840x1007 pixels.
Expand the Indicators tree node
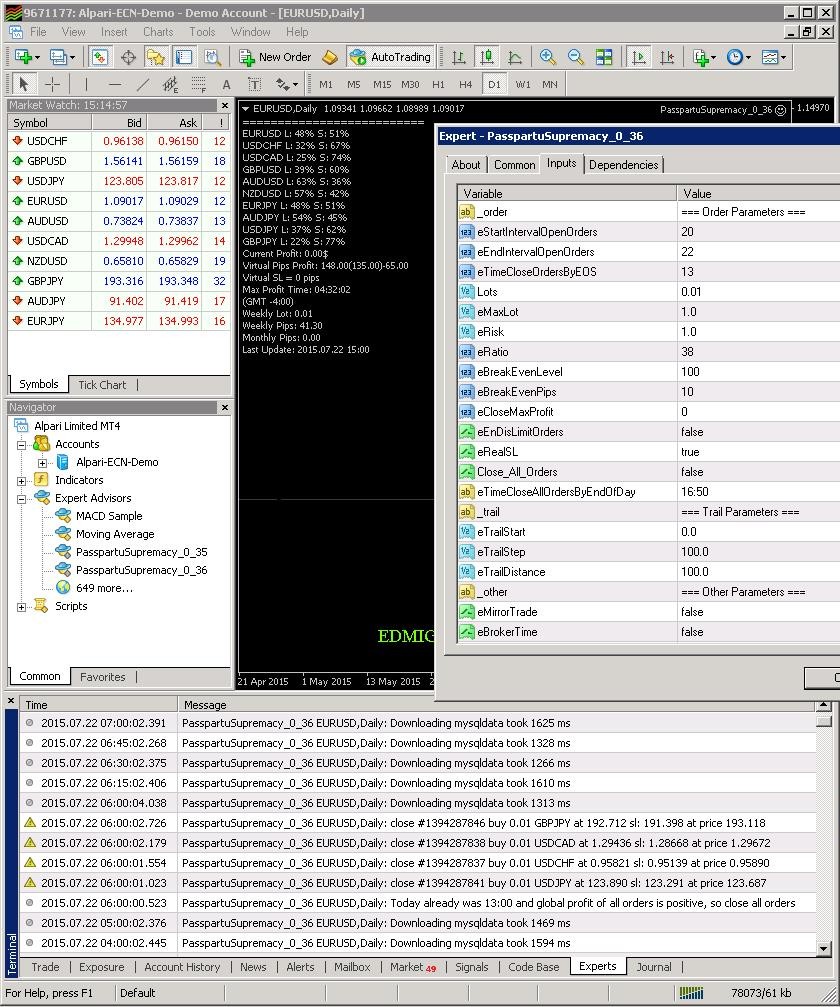(x=21, y=480)
